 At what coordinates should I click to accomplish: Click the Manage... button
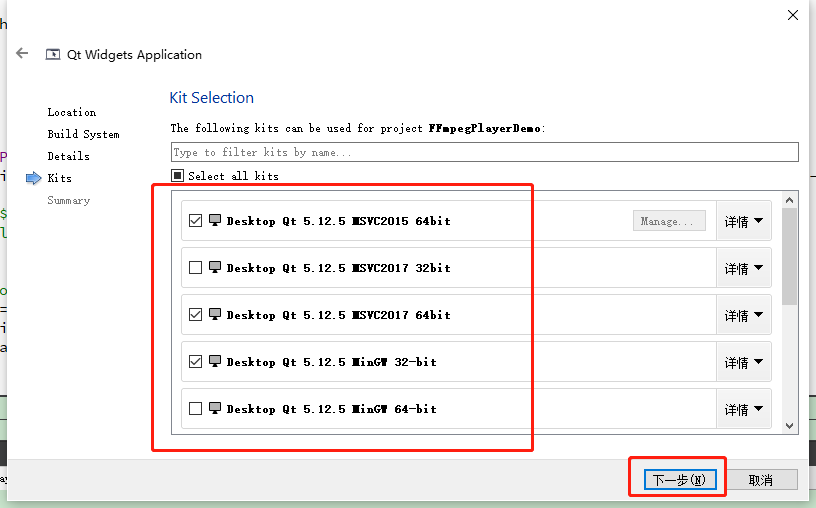[669, 221]
